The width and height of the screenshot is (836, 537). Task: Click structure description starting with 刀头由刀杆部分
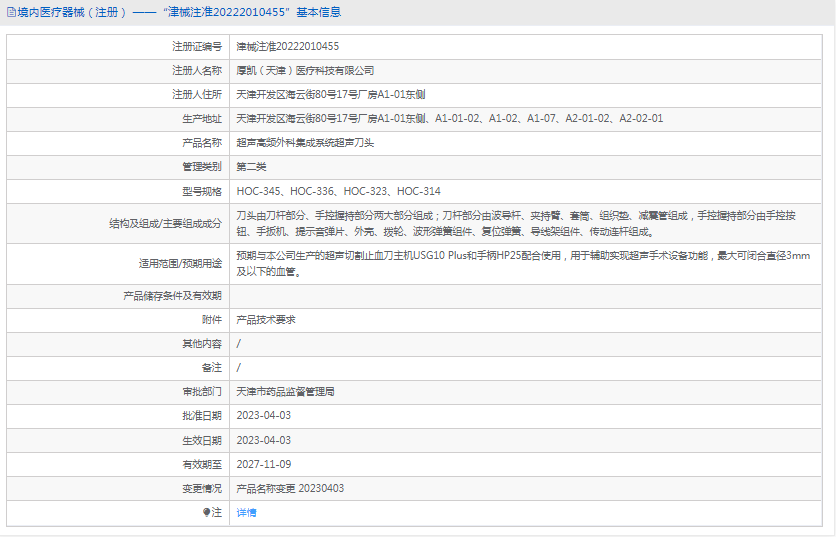pyautogui.click(x=516, y=223)
